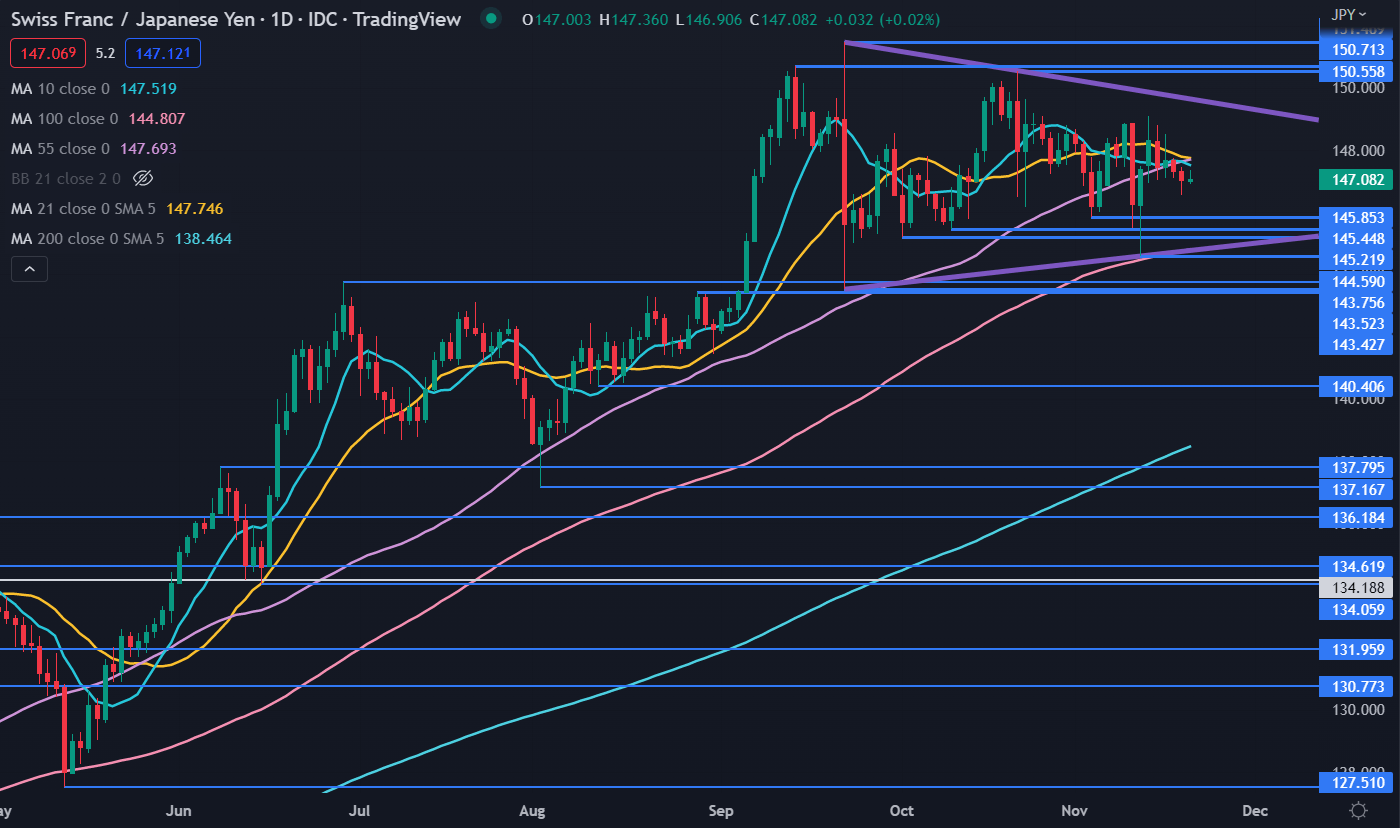Click the 131.959 price label
1400x828 pixels.
pyautogui.click(x=1358, y=649)
